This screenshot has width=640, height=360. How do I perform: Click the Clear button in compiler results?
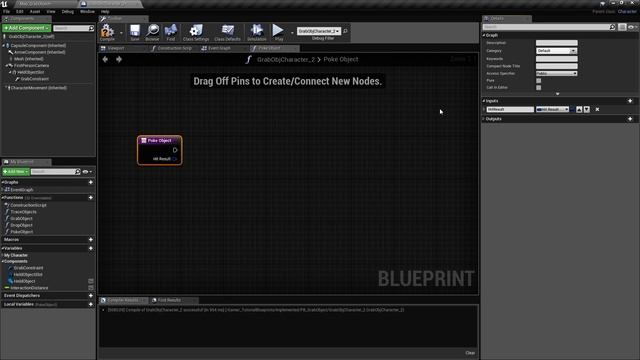[470, 353]
